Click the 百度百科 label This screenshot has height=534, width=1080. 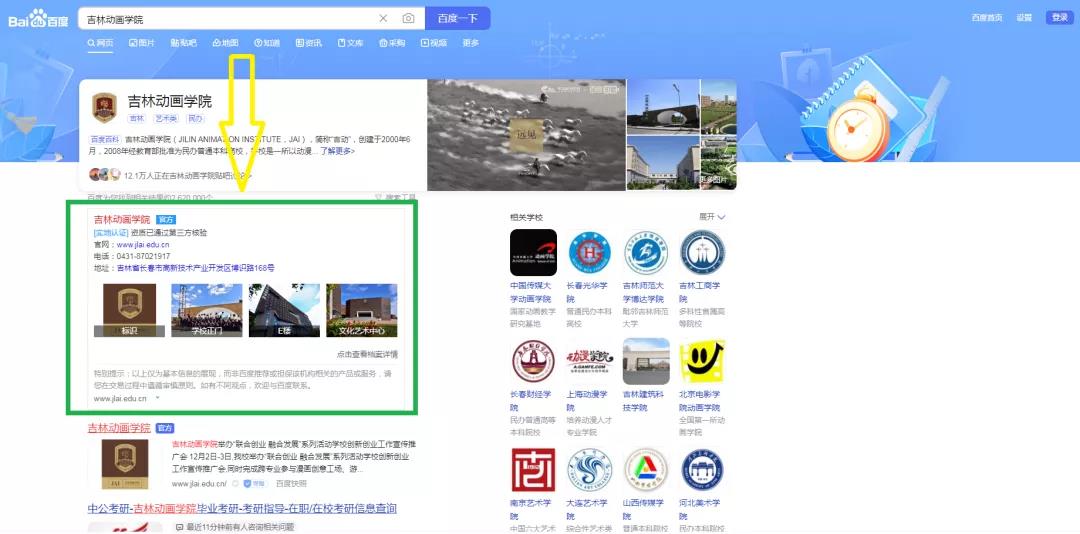tap(105, 139)
